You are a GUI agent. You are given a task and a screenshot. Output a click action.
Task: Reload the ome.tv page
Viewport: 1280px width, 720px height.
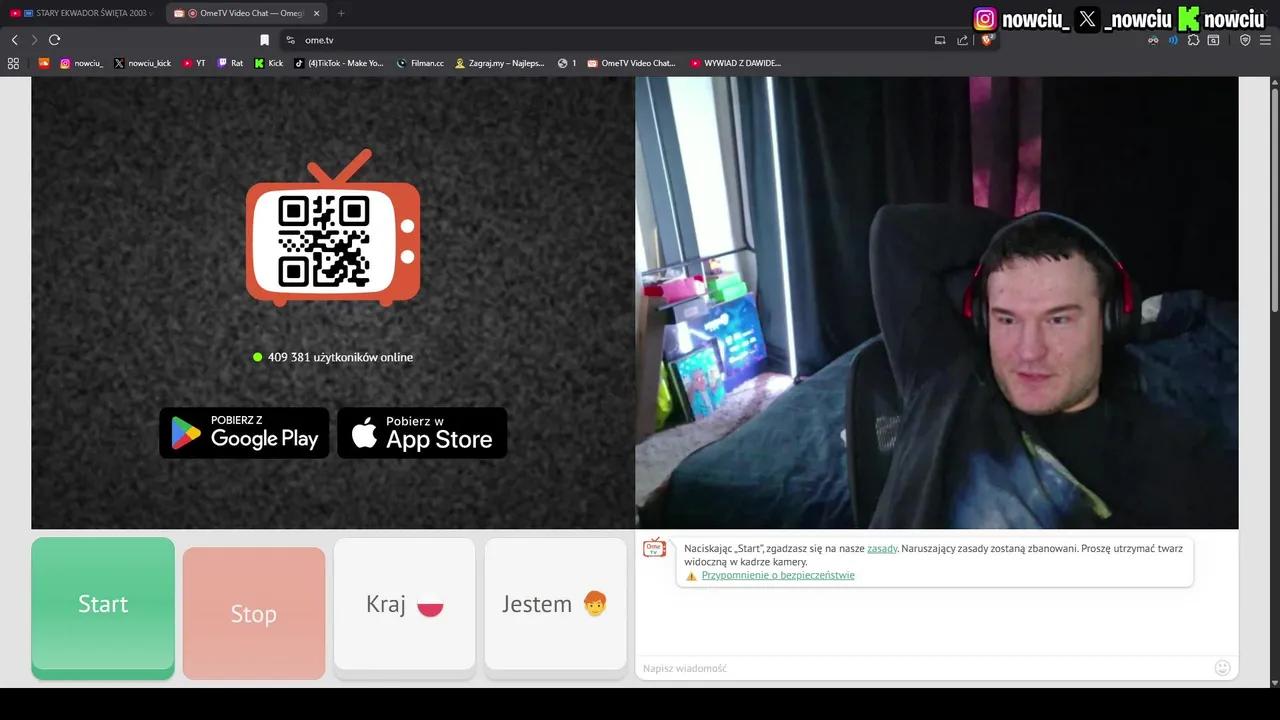(54, 40)
